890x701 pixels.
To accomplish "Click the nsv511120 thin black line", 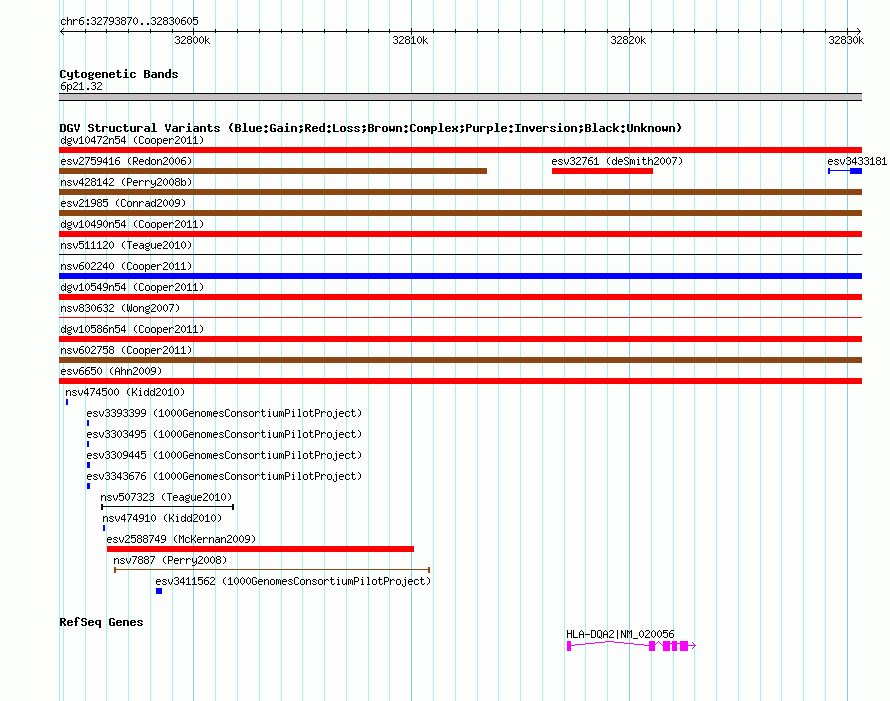I will (x=460, y=255).
